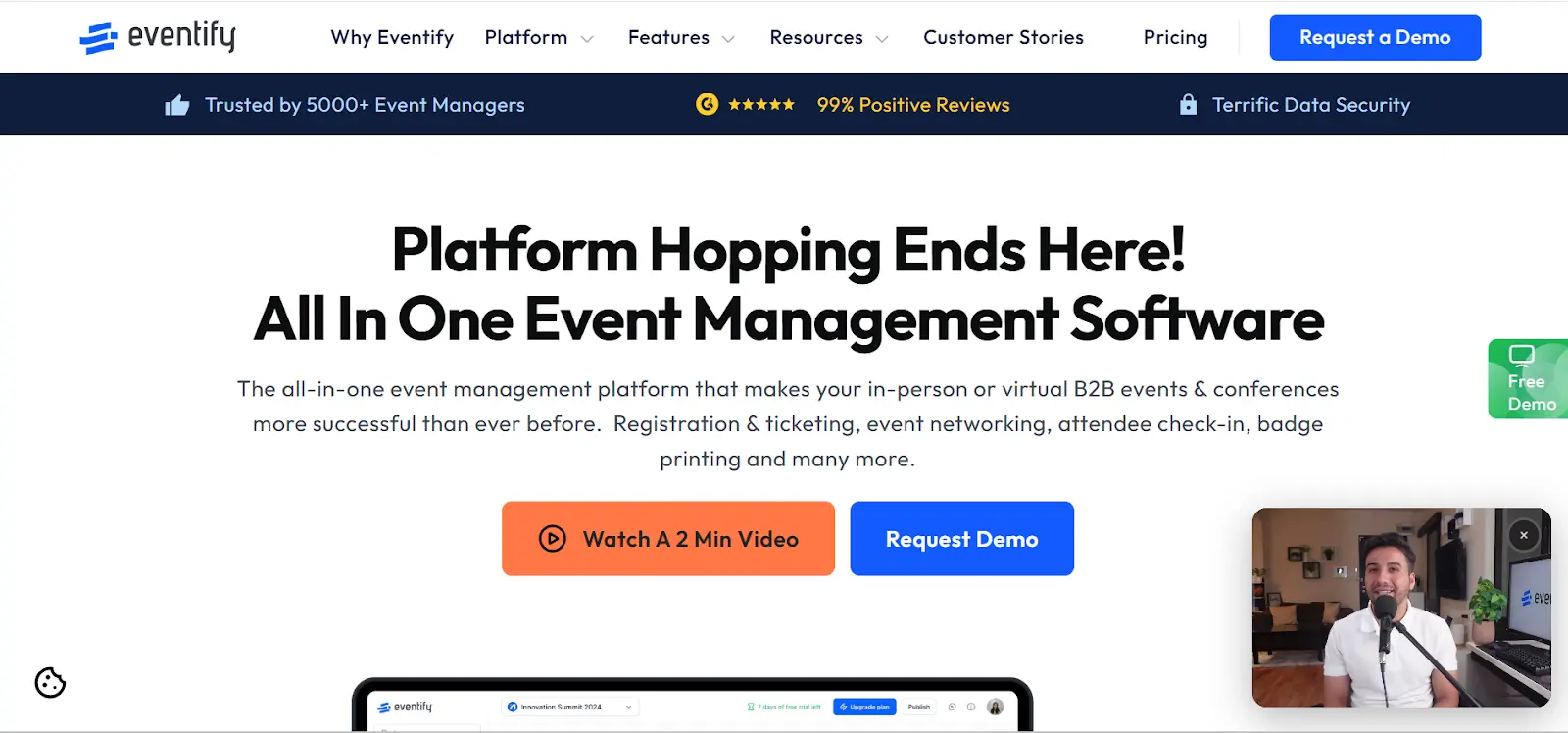The height and width of the screenshot is (733, 1568).
Task: Click Publish button in mockup
Action: click(919, 707)
